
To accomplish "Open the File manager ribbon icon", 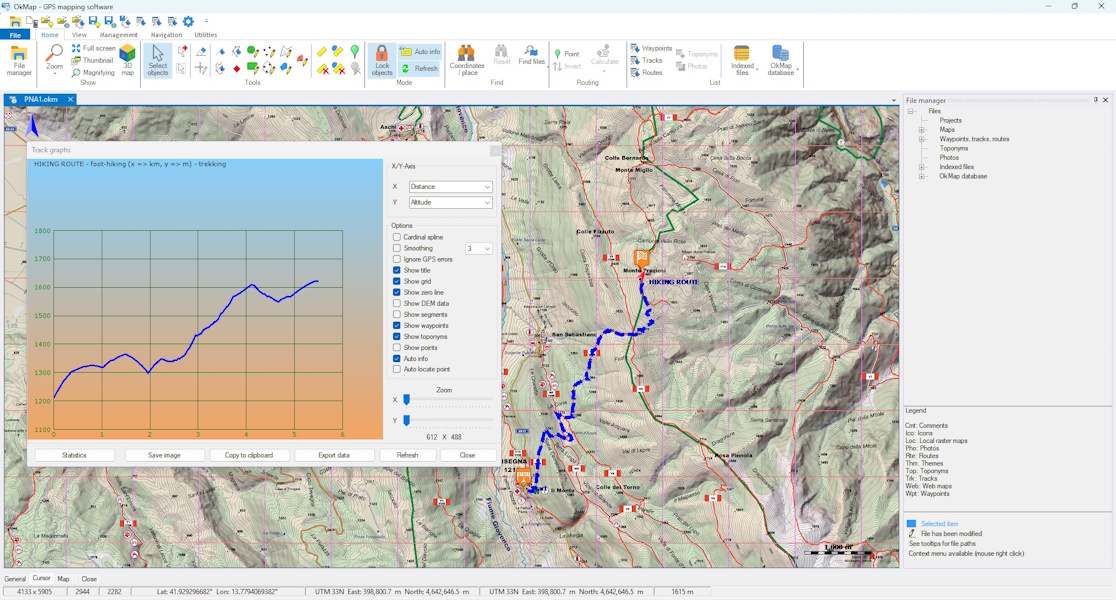I will 19,60.
